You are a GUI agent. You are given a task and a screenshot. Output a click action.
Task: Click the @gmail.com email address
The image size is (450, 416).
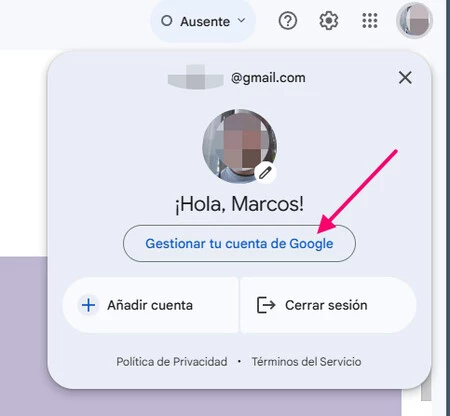coord(237,78)
